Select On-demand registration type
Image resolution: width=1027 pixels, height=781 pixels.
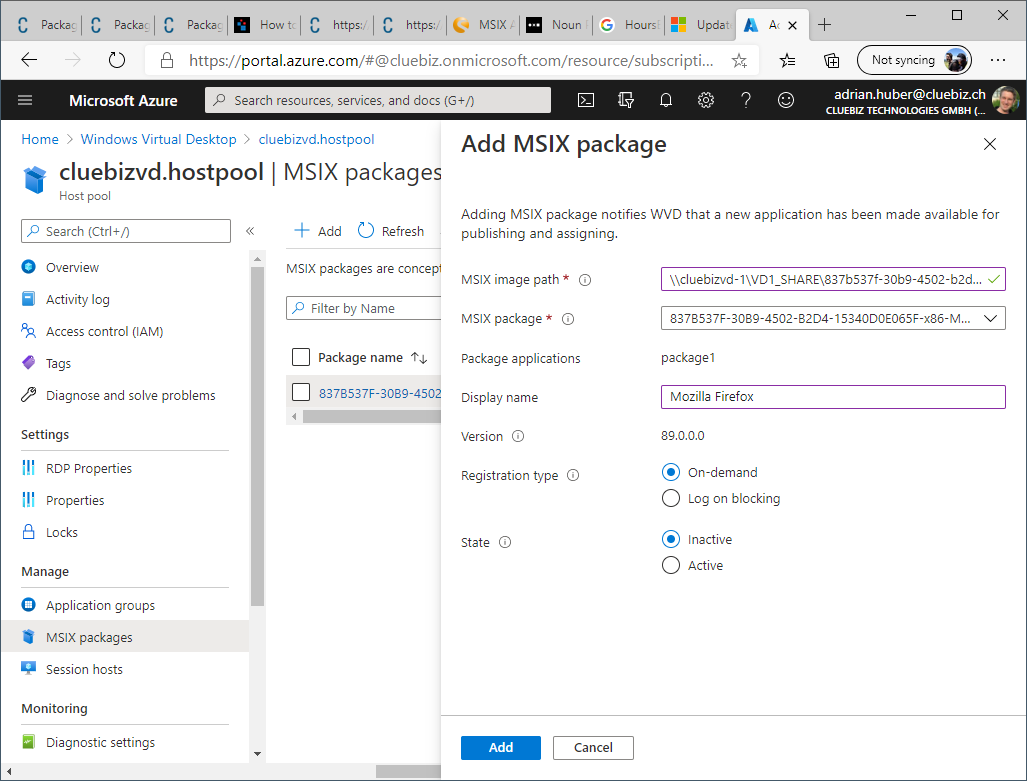pyautogui.click(x=671, y=472)
